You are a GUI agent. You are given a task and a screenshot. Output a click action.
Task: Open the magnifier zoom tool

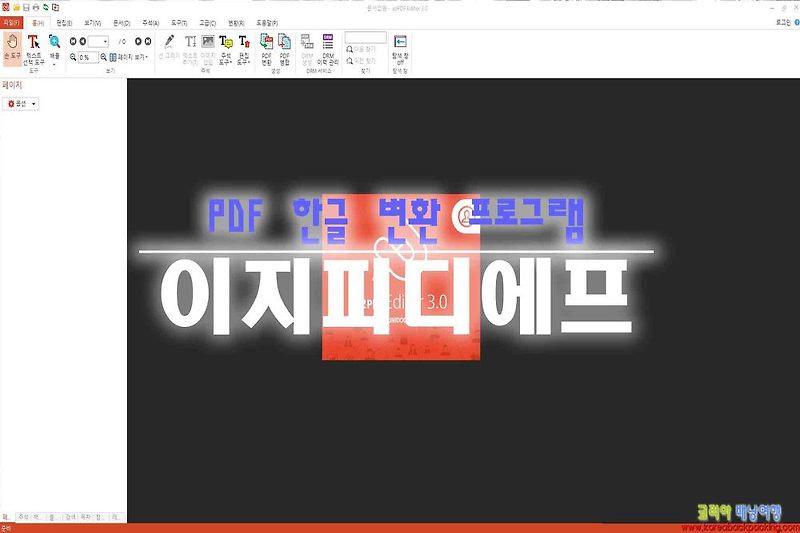click(55, 48)
